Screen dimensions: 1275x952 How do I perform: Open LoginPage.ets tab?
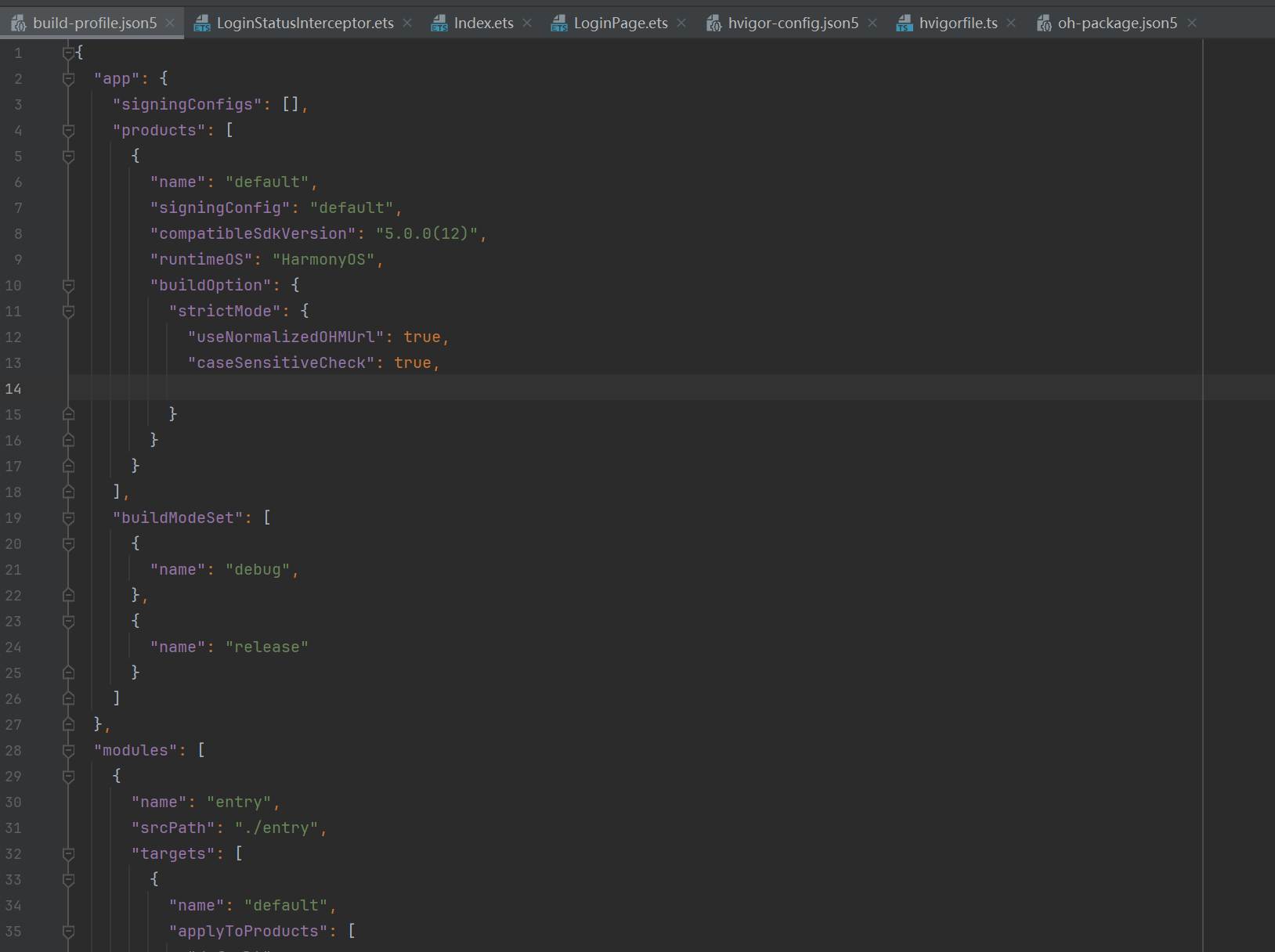pyautogui.click(x=620, y=23)
